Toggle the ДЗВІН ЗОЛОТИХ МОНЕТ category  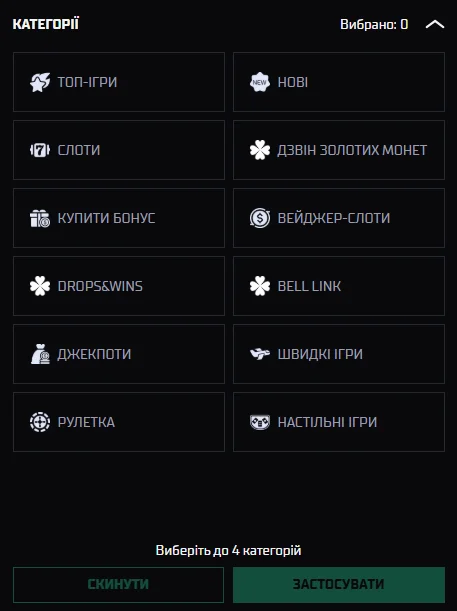coord(339,150)
